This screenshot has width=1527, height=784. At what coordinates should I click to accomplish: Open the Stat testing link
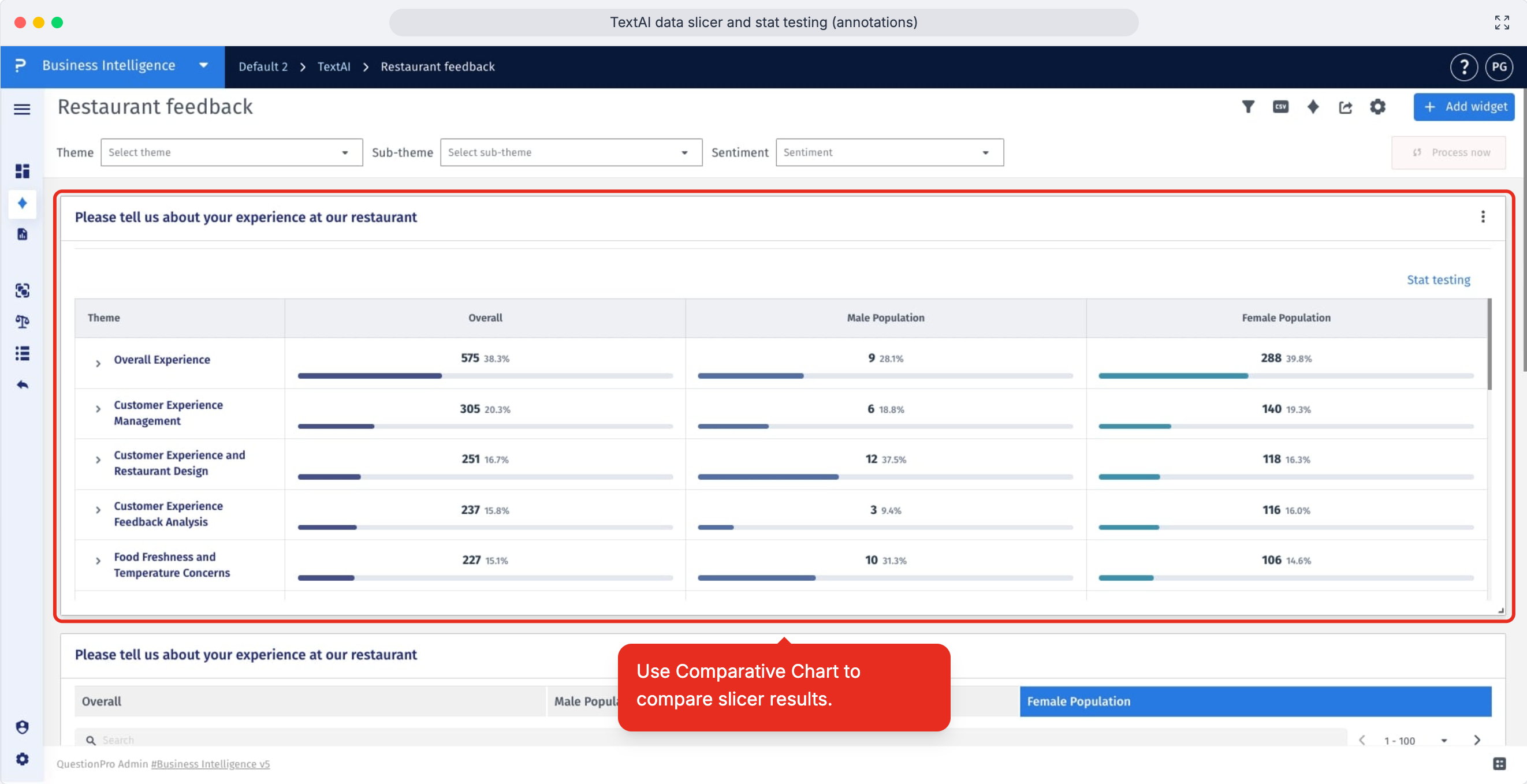pos(1439,279)
